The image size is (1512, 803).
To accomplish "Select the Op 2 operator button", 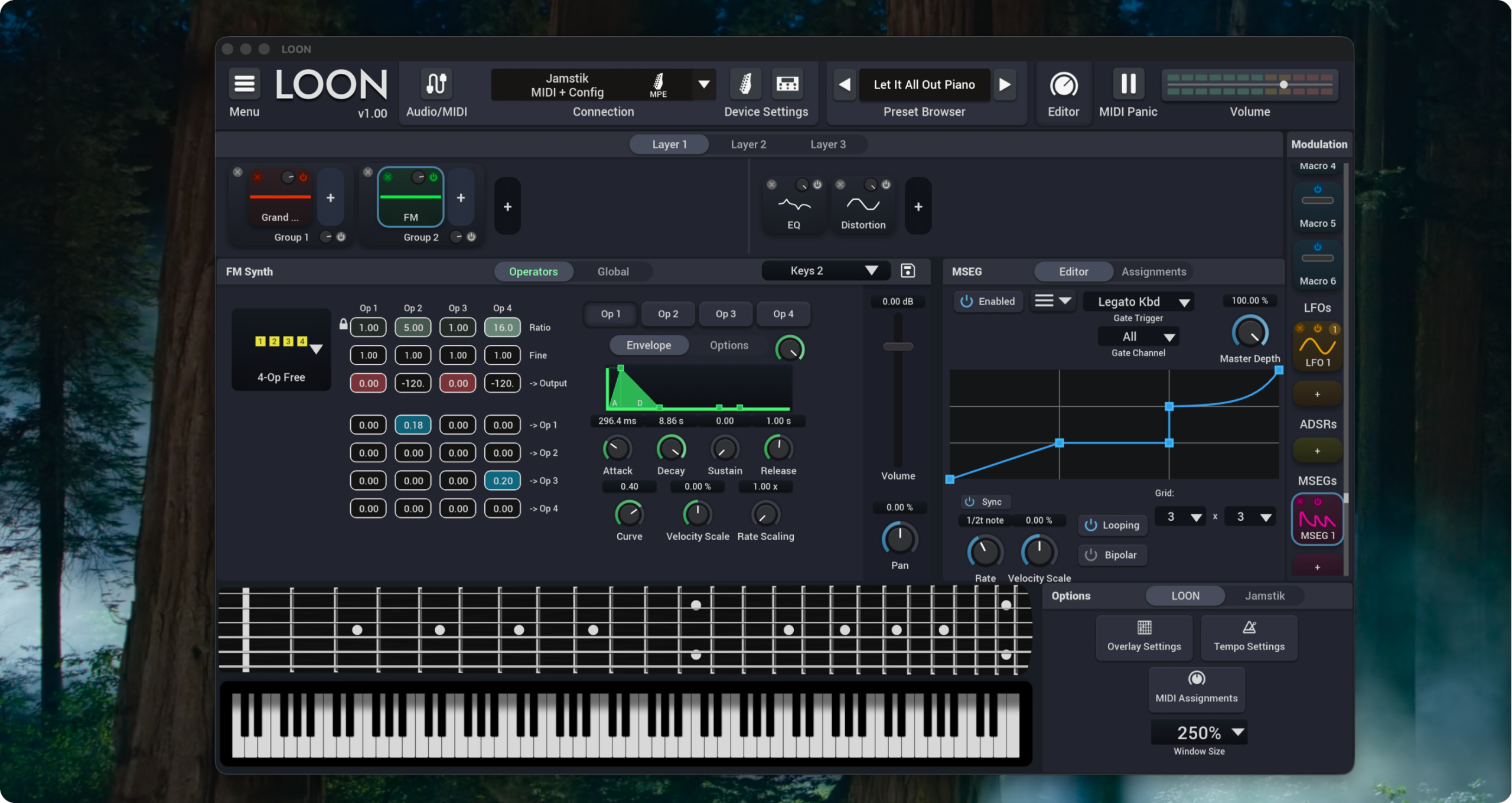I will click(x=667, y=314).
